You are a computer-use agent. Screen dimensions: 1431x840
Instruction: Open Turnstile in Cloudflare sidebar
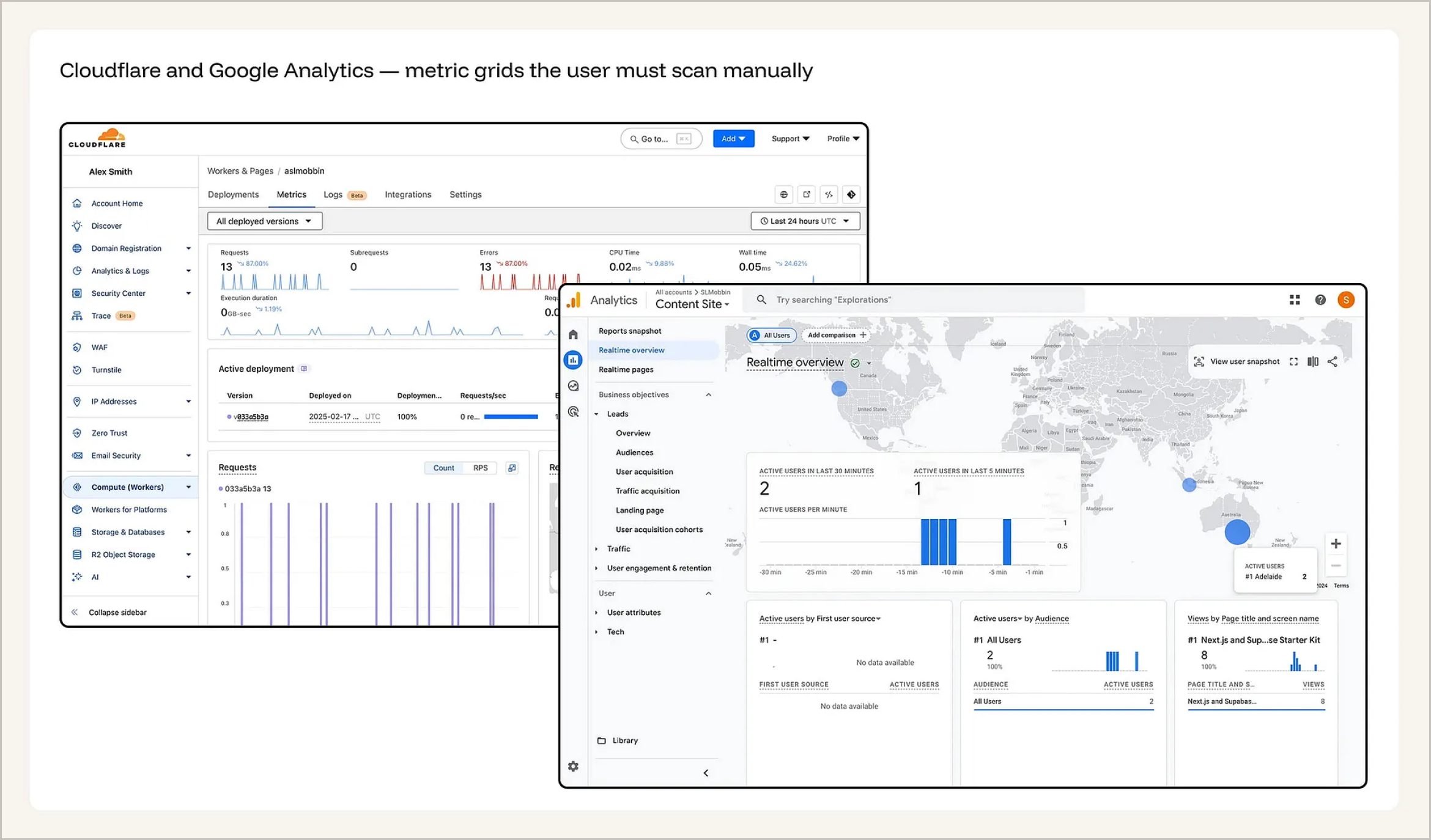click(106, 370)
